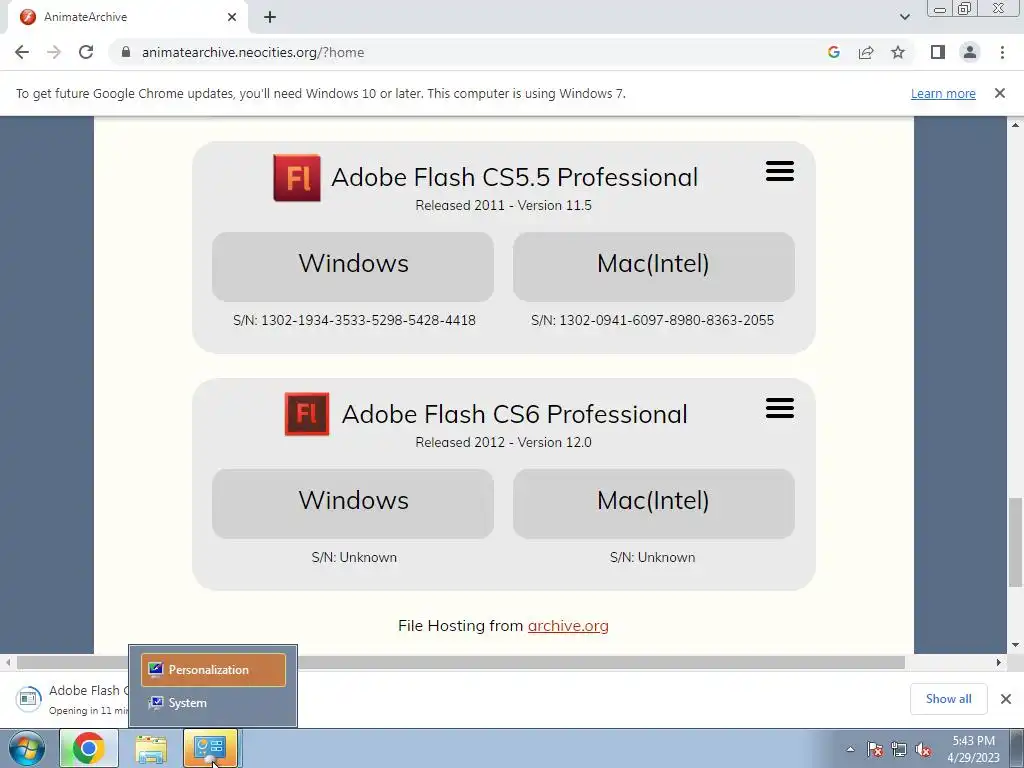Close the downloads bar
This screenshot has height=768, width=1024.
point(1006,699)
